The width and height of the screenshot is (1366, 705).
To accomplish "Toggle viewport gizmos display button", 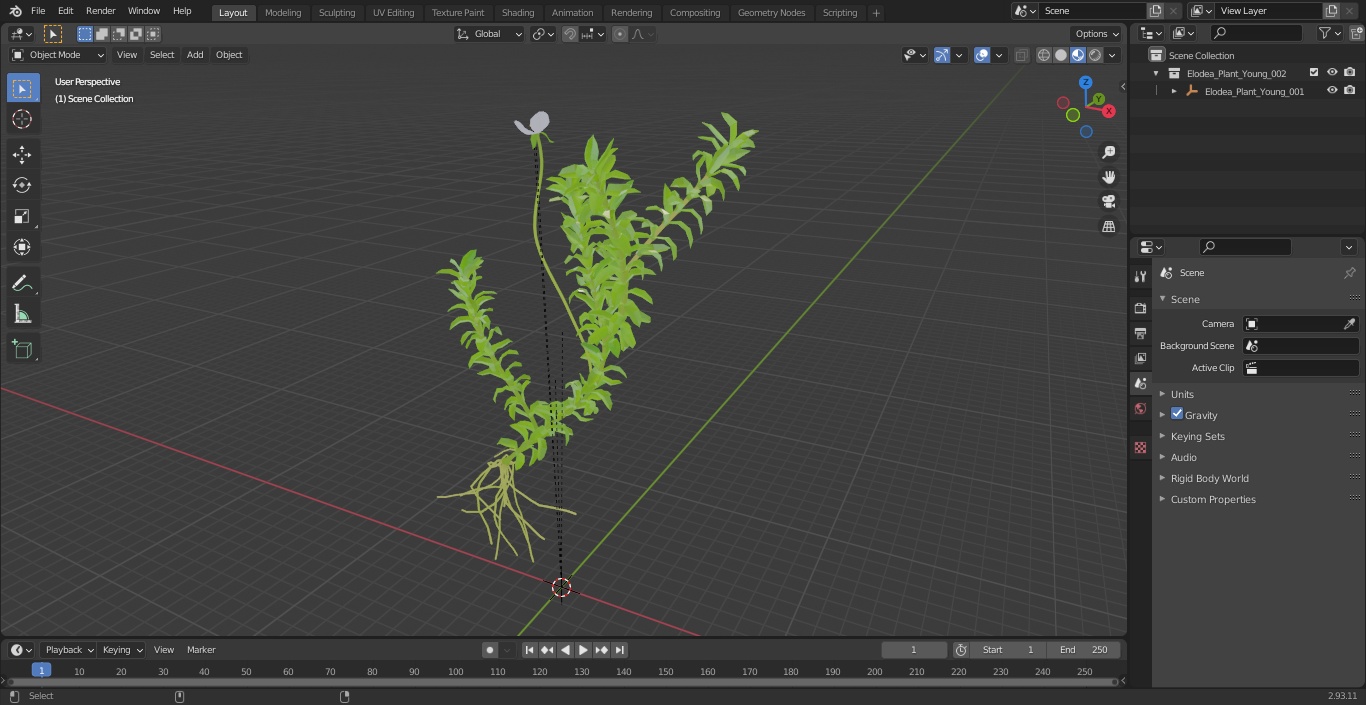I will click(942, 55).
